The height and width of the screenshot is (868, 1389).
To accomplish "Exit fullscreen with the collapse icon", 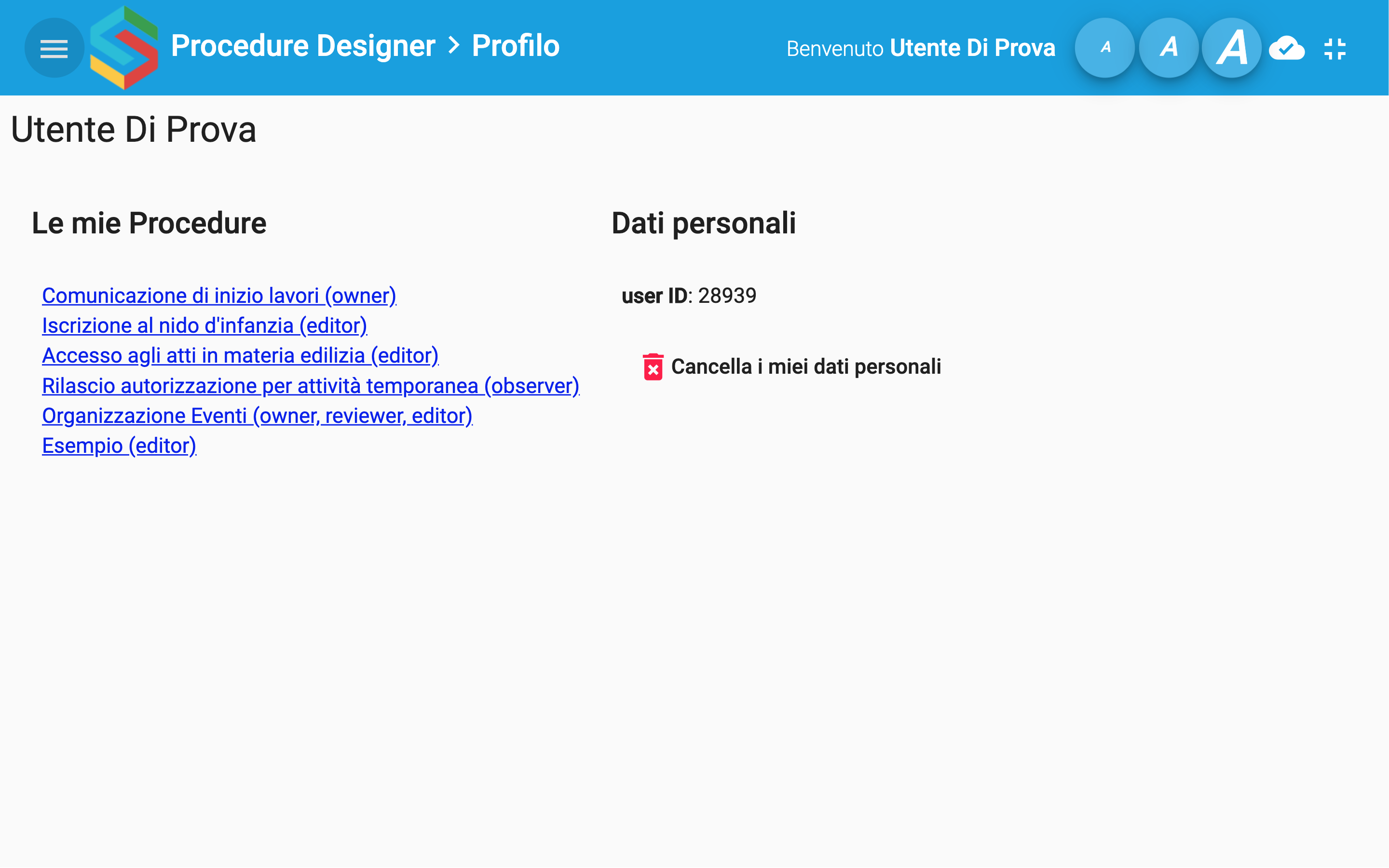I will 1335,49.
